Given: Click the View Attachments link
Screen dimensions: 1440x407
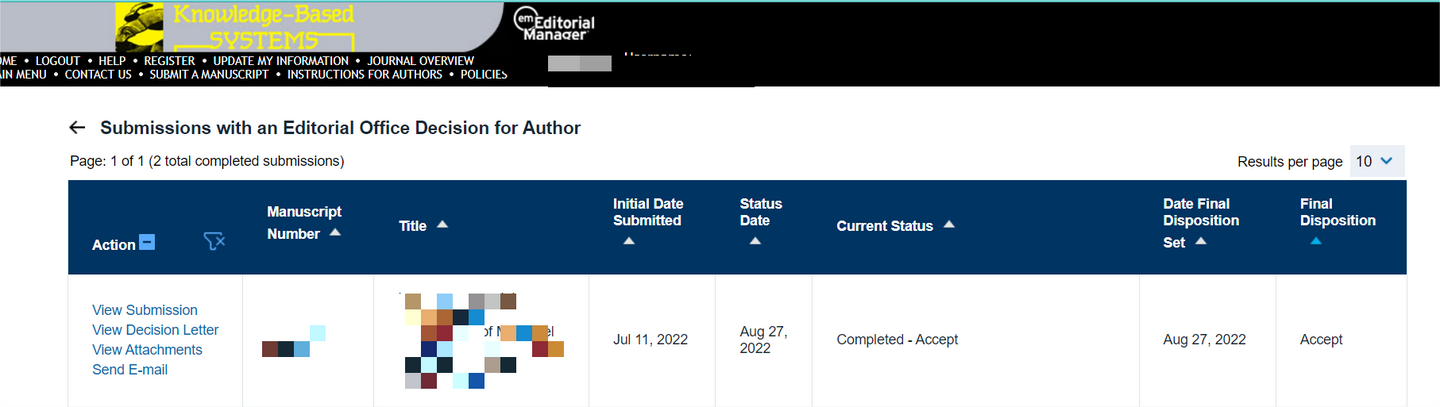Looking at the screenshot, I should pos(147,350).
